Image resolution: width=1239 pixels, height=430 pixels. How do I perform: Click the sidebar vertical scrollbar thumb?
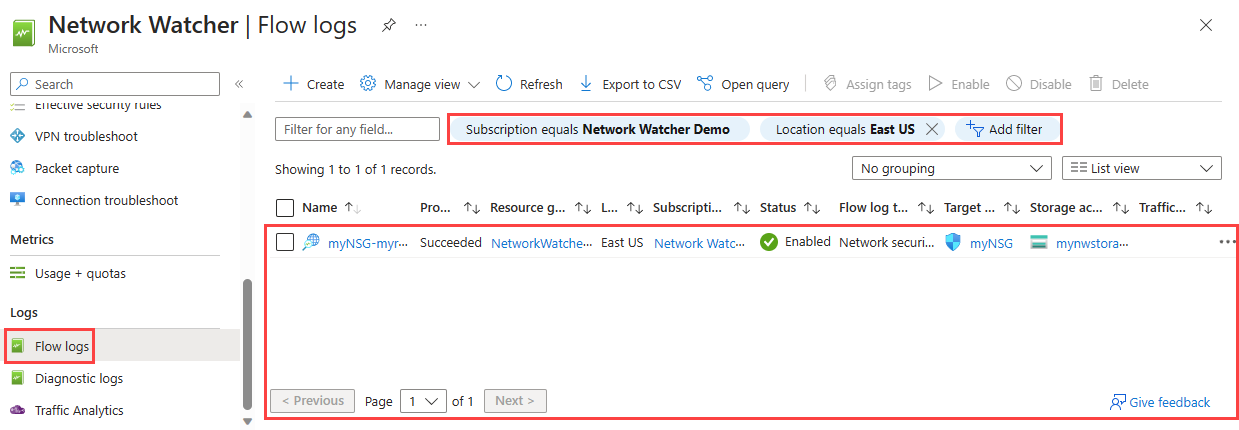pos(248,343)
